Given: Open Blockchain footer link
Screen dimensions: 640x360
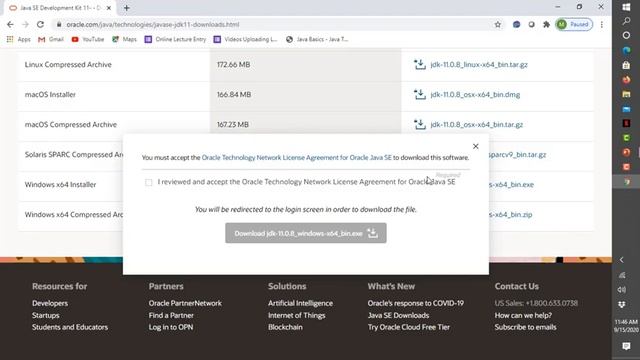Looking at the screenshot, I should 285,327.
